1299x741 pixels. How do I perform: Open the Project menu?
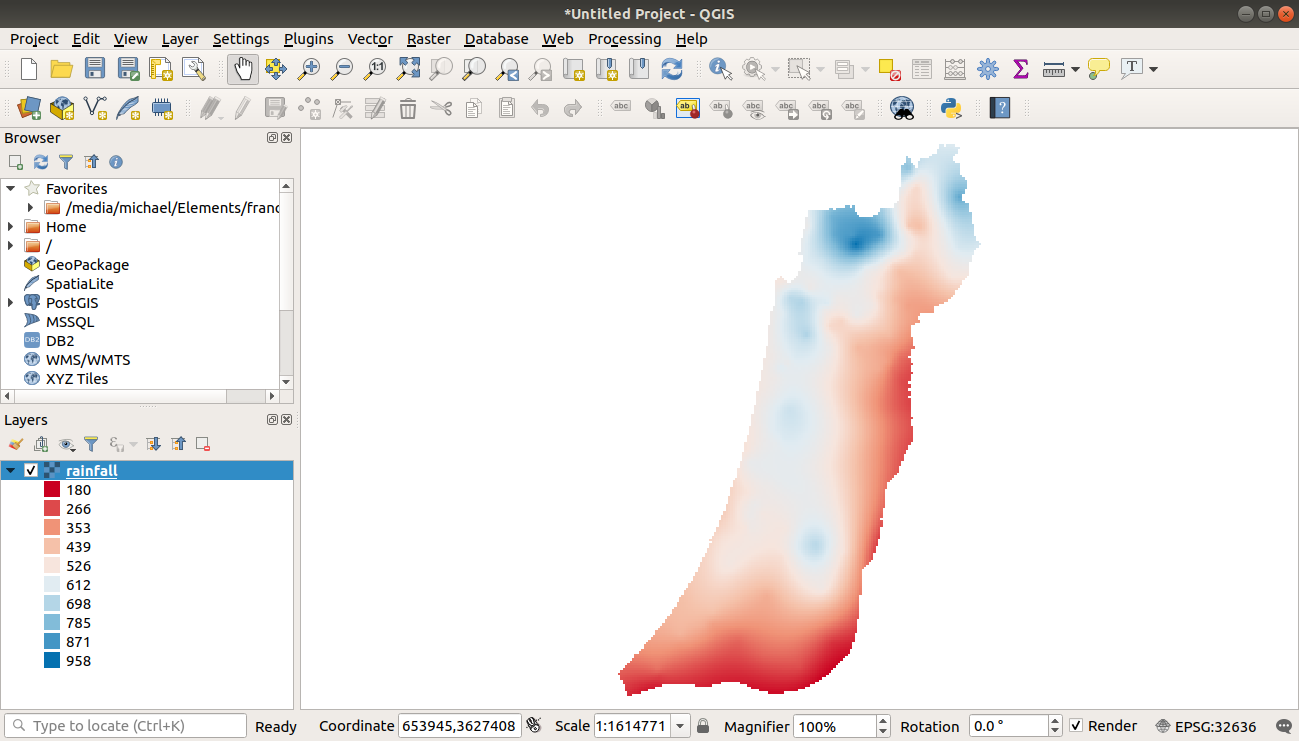click(34, 39)
